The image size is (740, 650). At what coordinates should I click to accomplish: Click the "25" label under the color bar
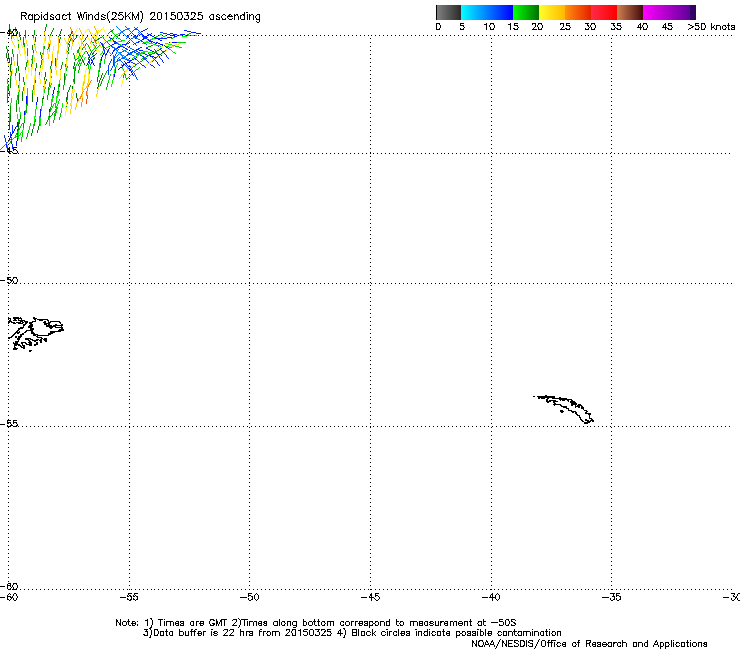pyautogui.click(x=565, y=27)
